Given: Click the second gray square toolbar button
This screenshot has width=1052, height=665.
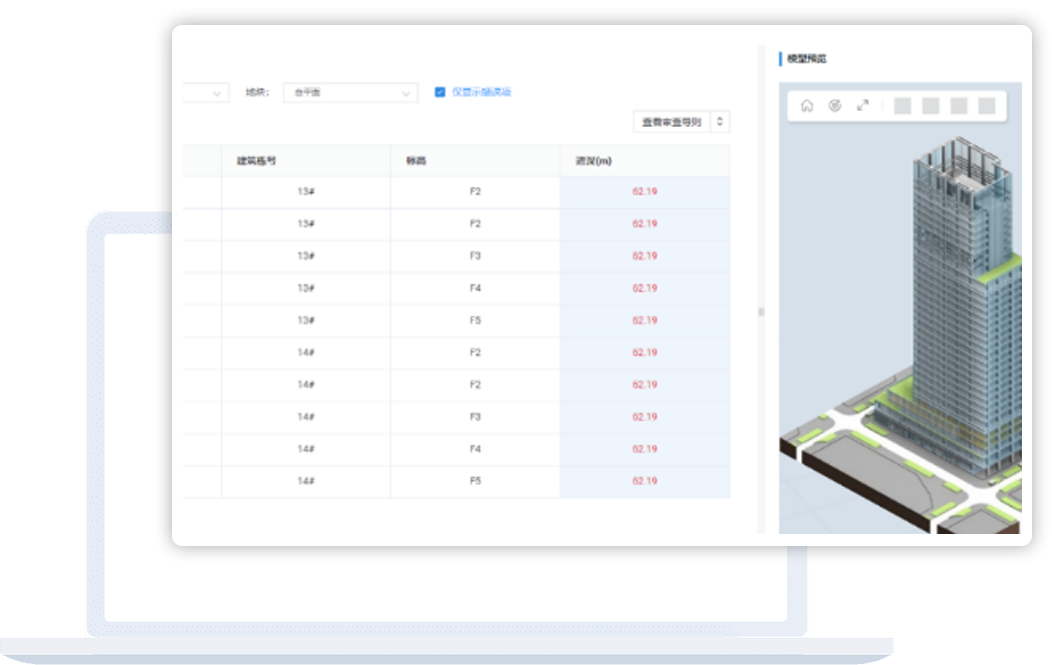Looking at the screenshot, I should point(930,106).
